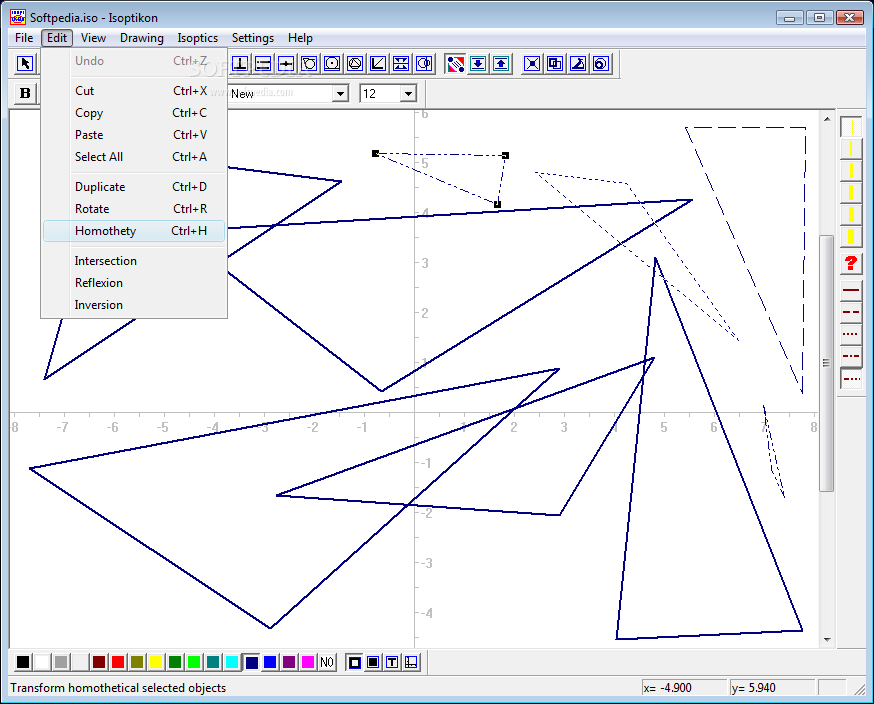Choose the axes color icon
The height and width of the screenshot is (704, 874).
click(411, 662)
